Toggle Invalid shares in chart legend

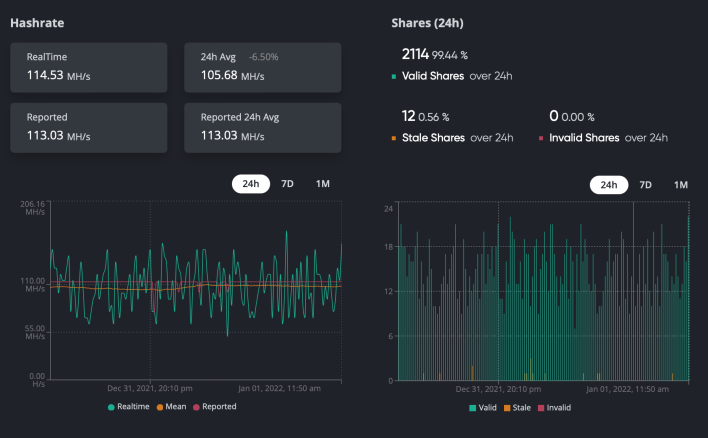(x=554, y=408)
